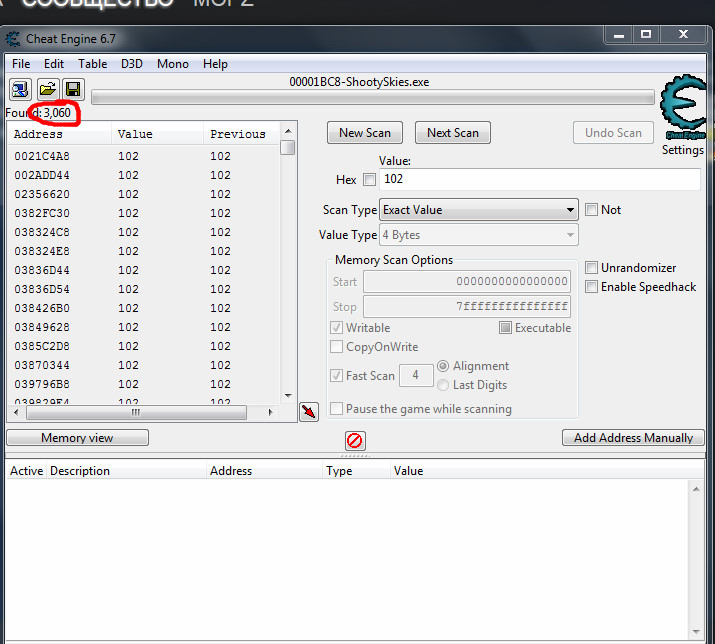Enable the Unrandomizer checkbox
Image resolution: width=715 pixels, height=644 pixels.
591,268
